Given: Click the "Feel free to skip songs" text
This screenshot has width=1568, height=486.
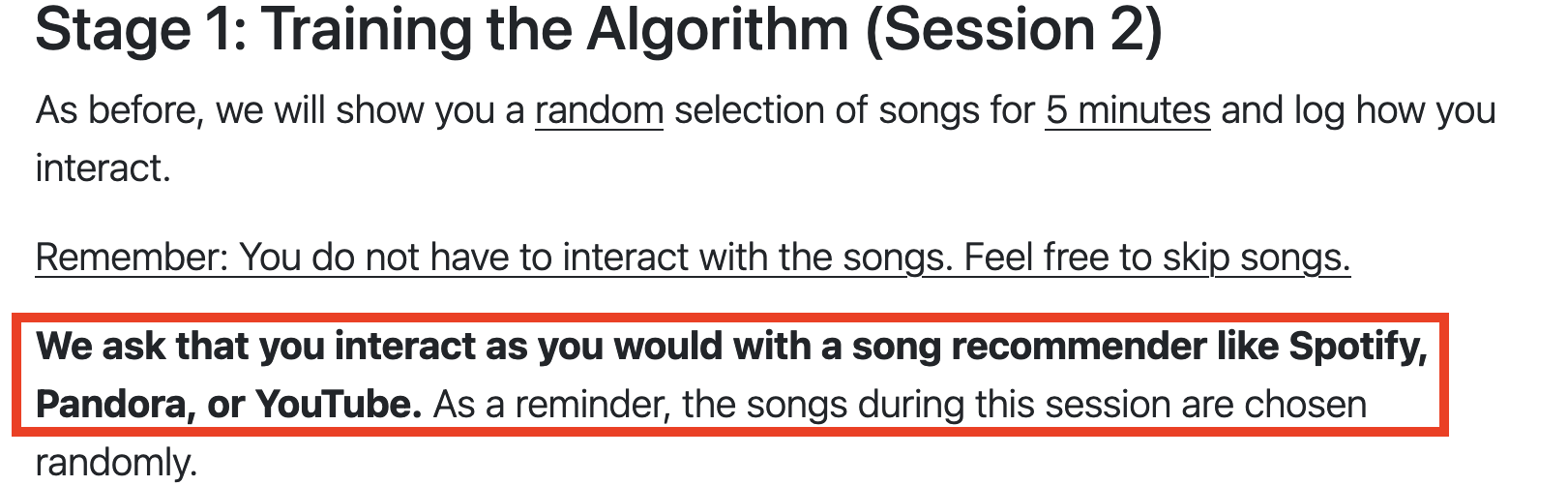Looking at the screenshot, I should click(x=1157, y=258).
